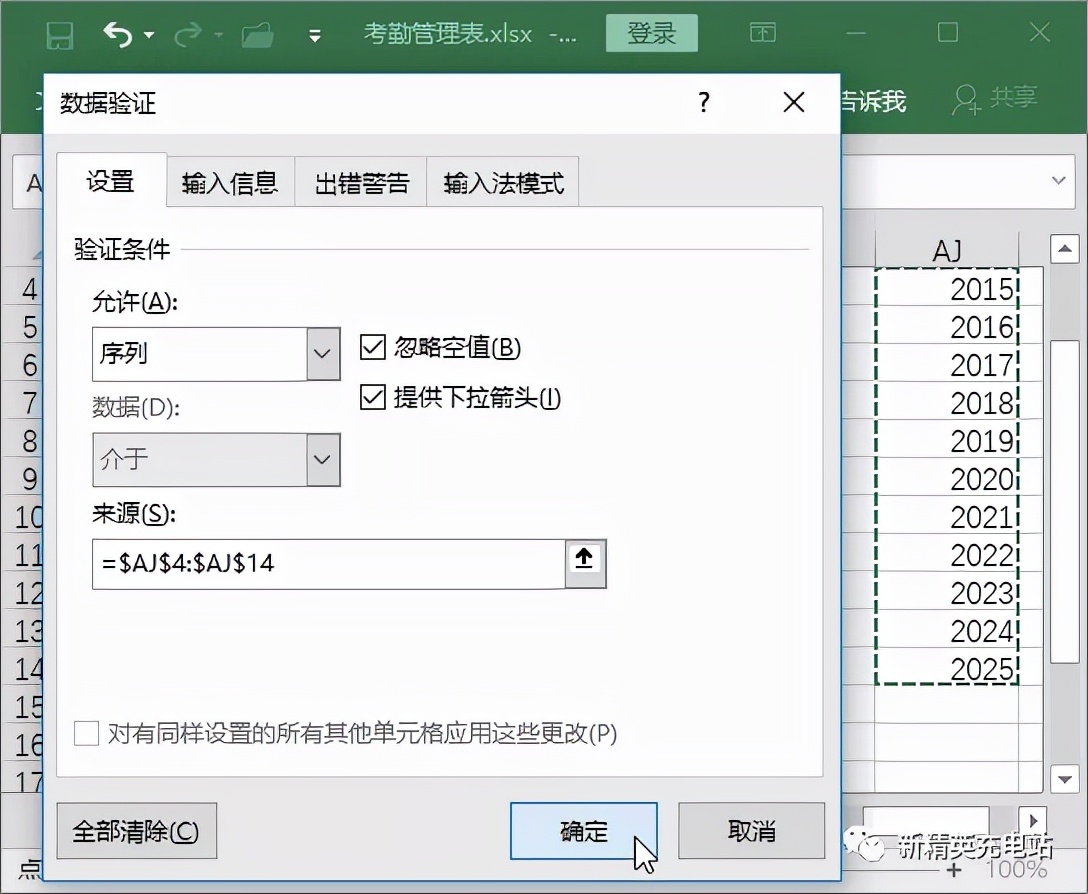
Task: Click the Open file folder icon
Action: pyautogui.click(x=258, y=33)
